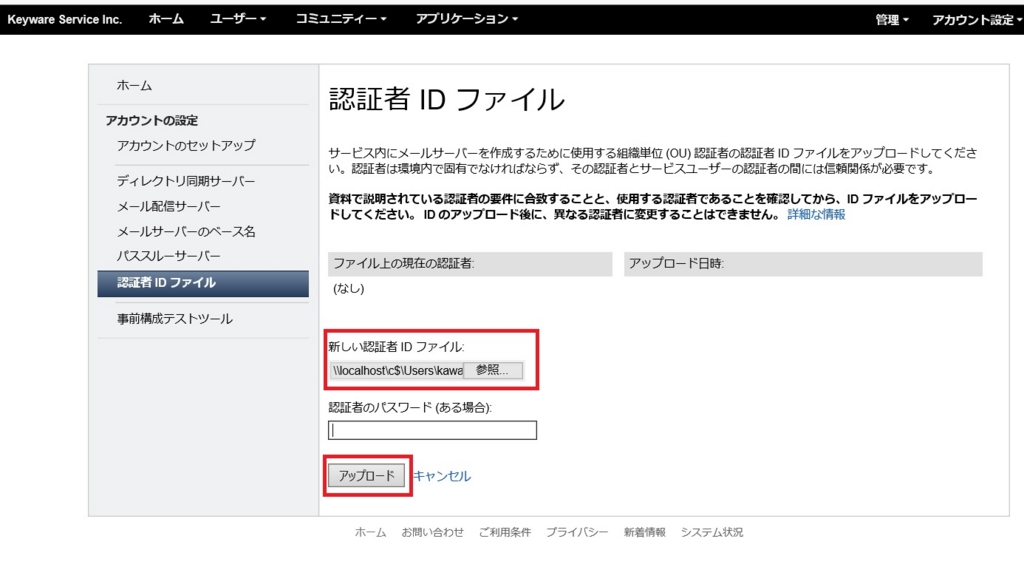Click the file path field for new certifier ID
The height and width of the screenshot is (567, 1024).
pyautogui.click(x=396, y=370)
